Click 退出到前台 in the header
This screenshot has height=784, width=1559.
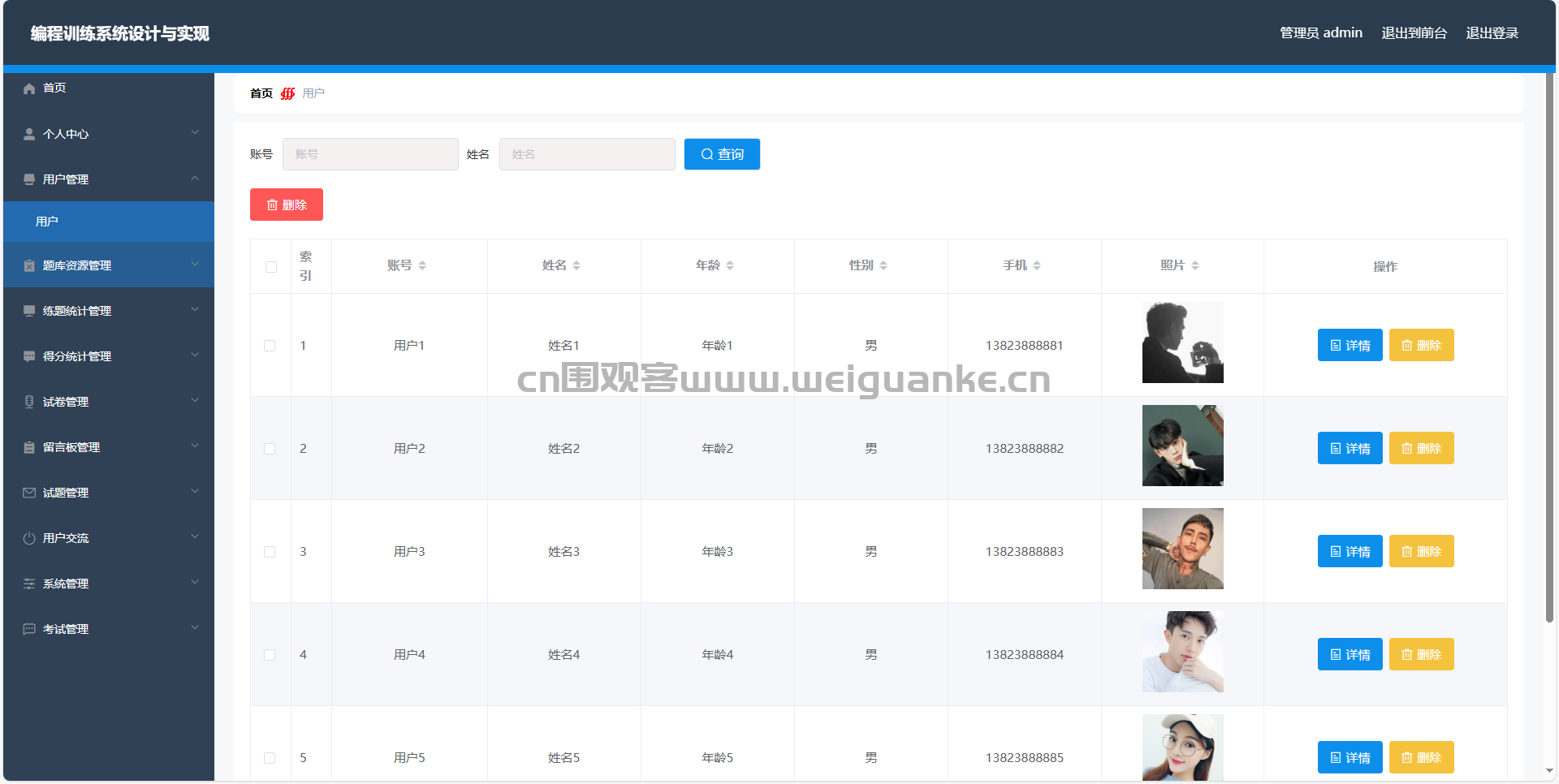[1414, 33]
